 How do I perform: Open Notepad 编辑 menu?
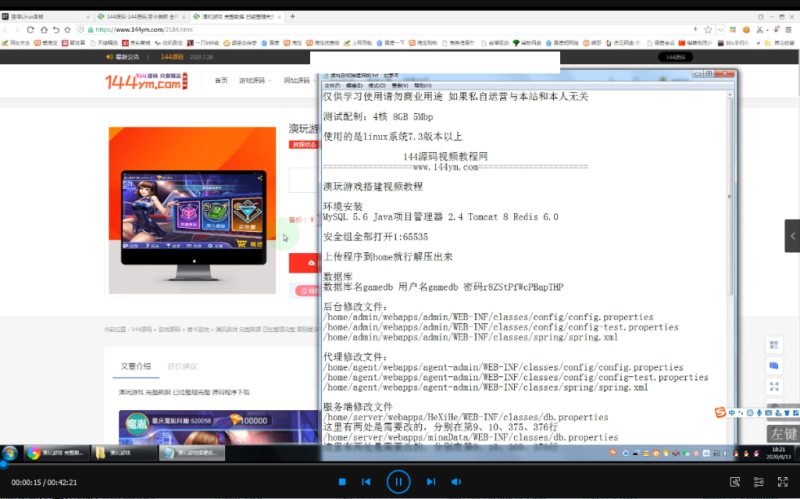[x=354, y=85]
